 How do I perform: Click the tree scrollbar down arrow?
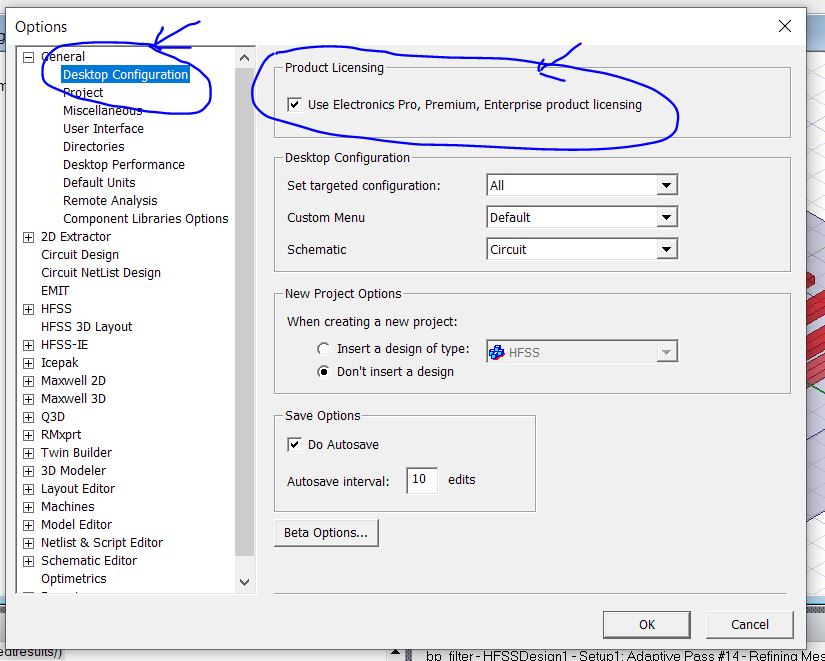(245, 582)
